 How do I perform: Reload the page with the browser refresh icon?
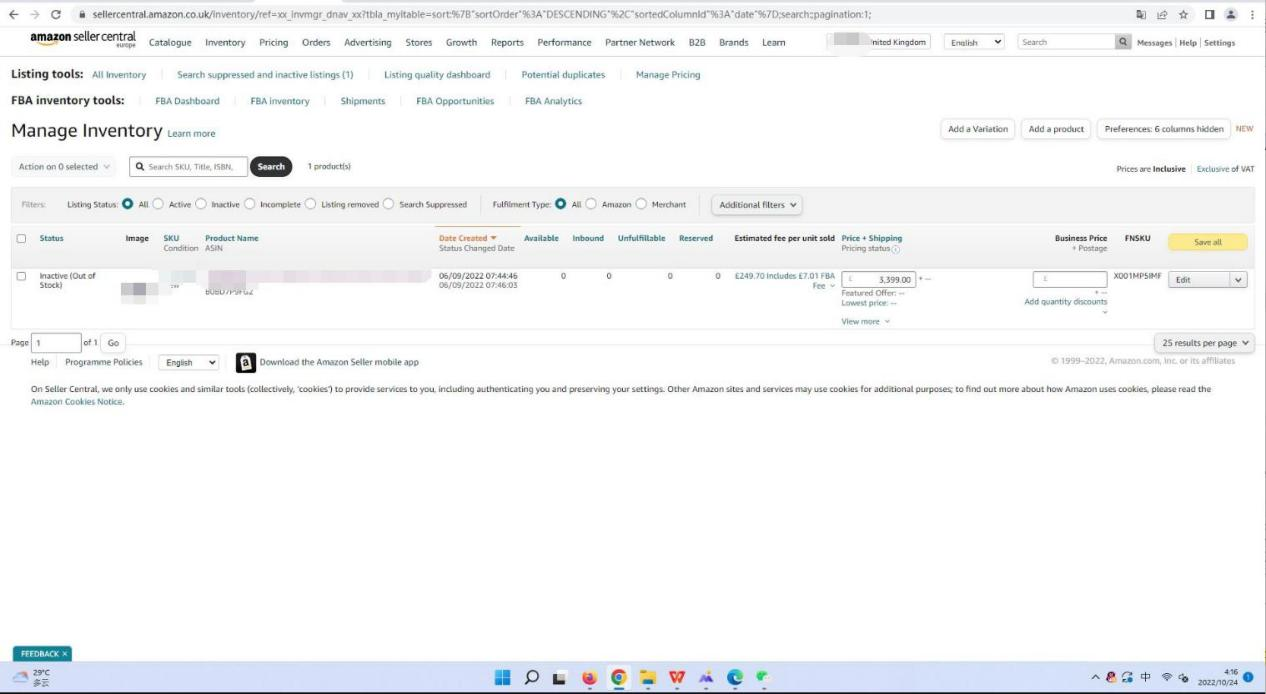pyautogui.click(x=55, y=14)
